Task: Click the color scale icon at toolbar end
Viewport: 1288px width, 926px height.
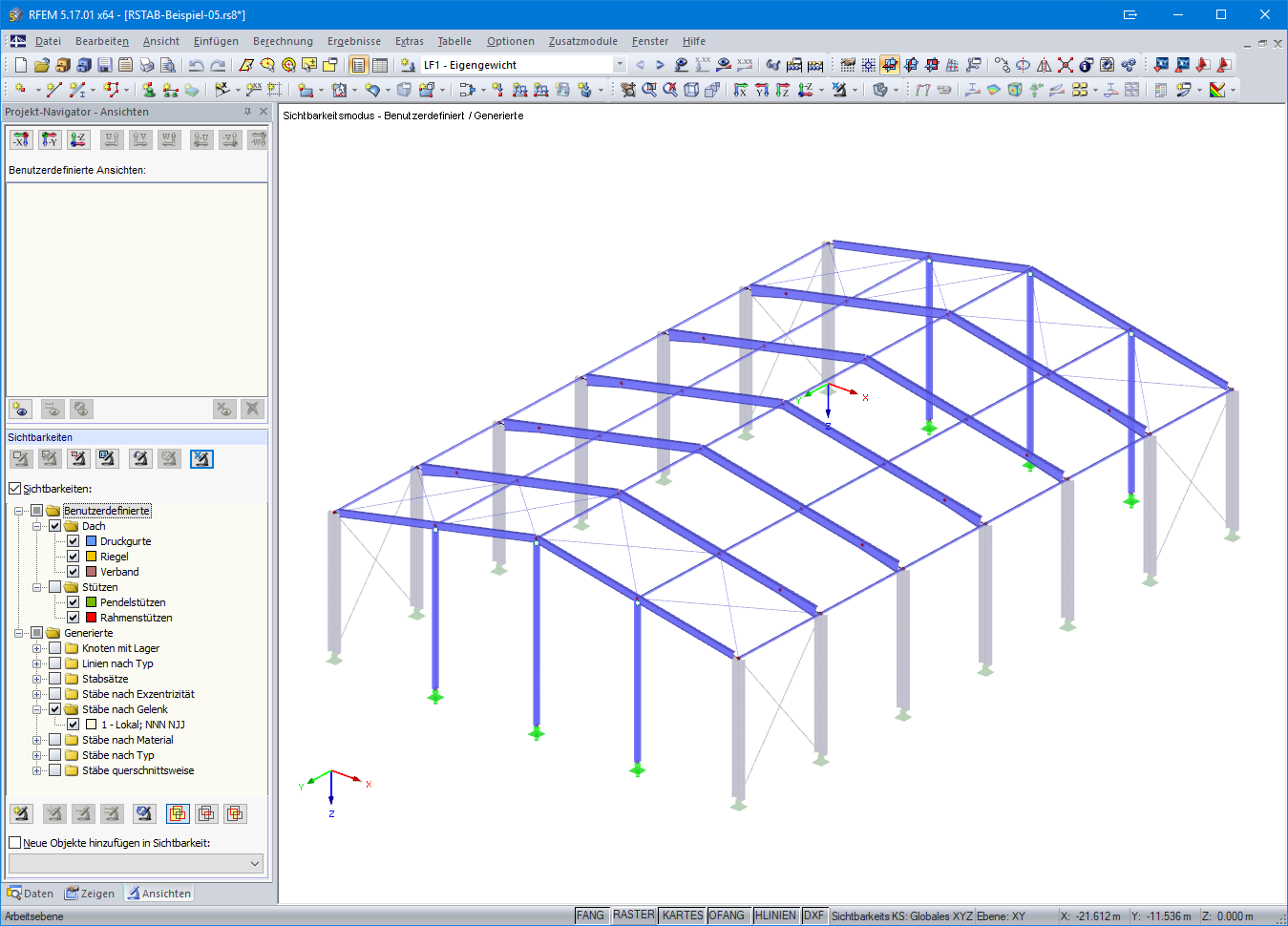Action: pos(1217,90)
